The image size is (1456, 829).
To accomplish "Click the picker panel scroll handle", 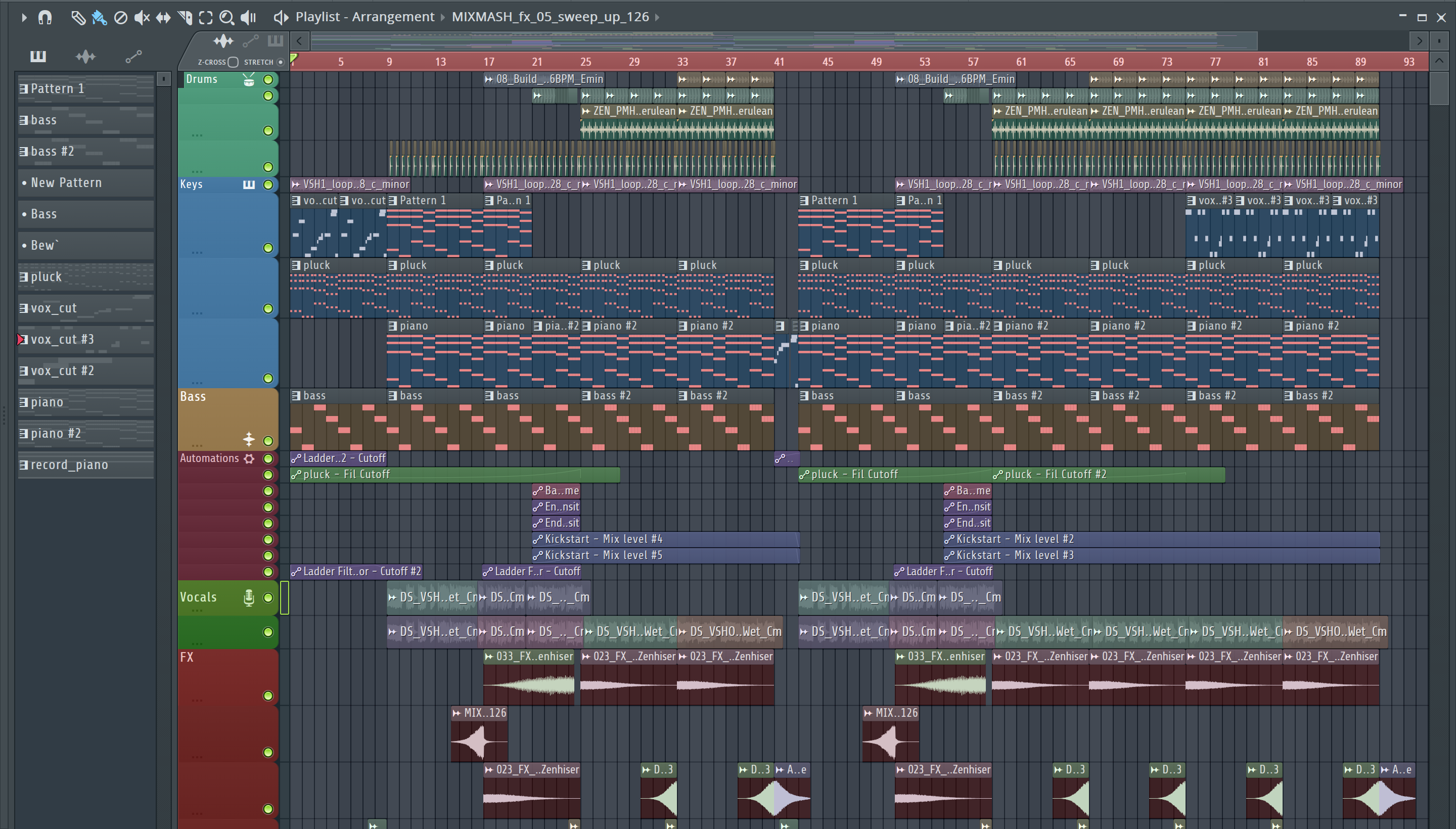I will [x=163, y=79].
